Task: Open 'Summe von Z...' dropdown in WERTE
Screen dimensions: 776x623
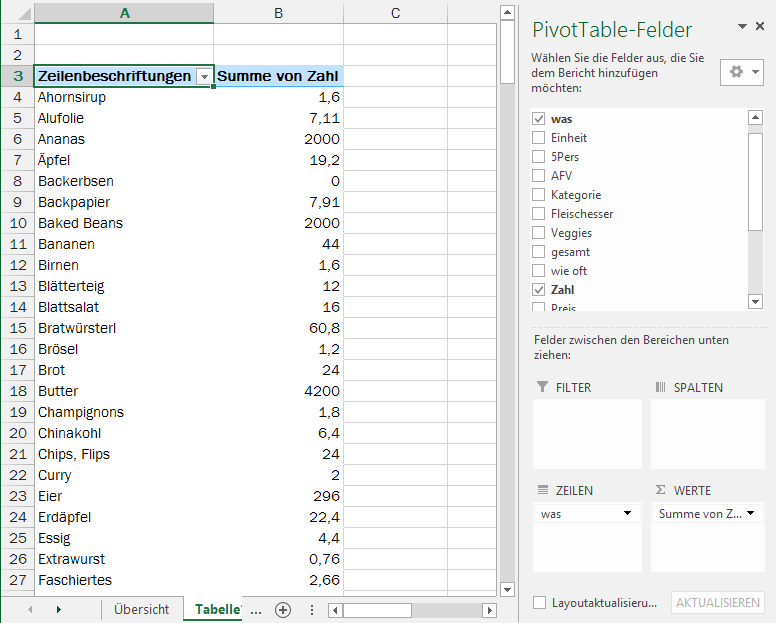Action: [749, 513]
